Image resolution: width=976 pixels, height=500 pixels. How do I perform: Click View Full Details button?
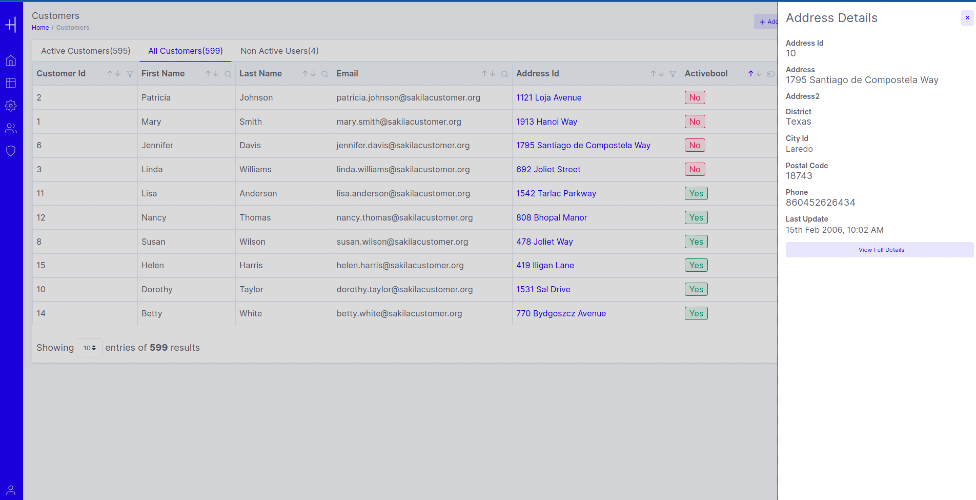(880, 250)
